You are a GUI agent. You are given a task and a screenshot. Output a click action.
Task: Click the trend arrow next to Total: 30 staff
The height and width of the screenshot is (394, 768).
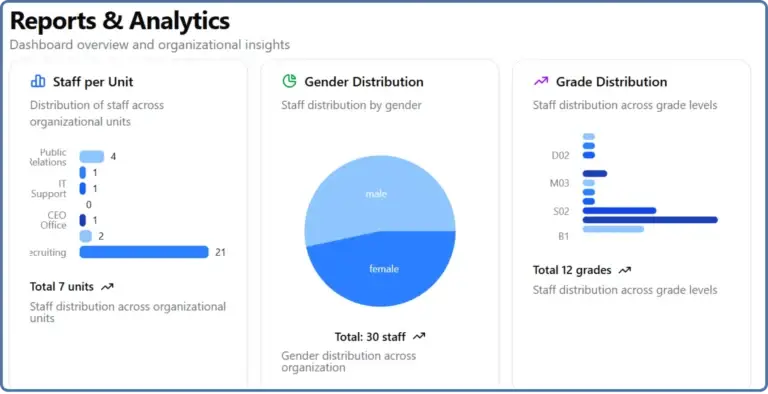[x=419, y=337]
